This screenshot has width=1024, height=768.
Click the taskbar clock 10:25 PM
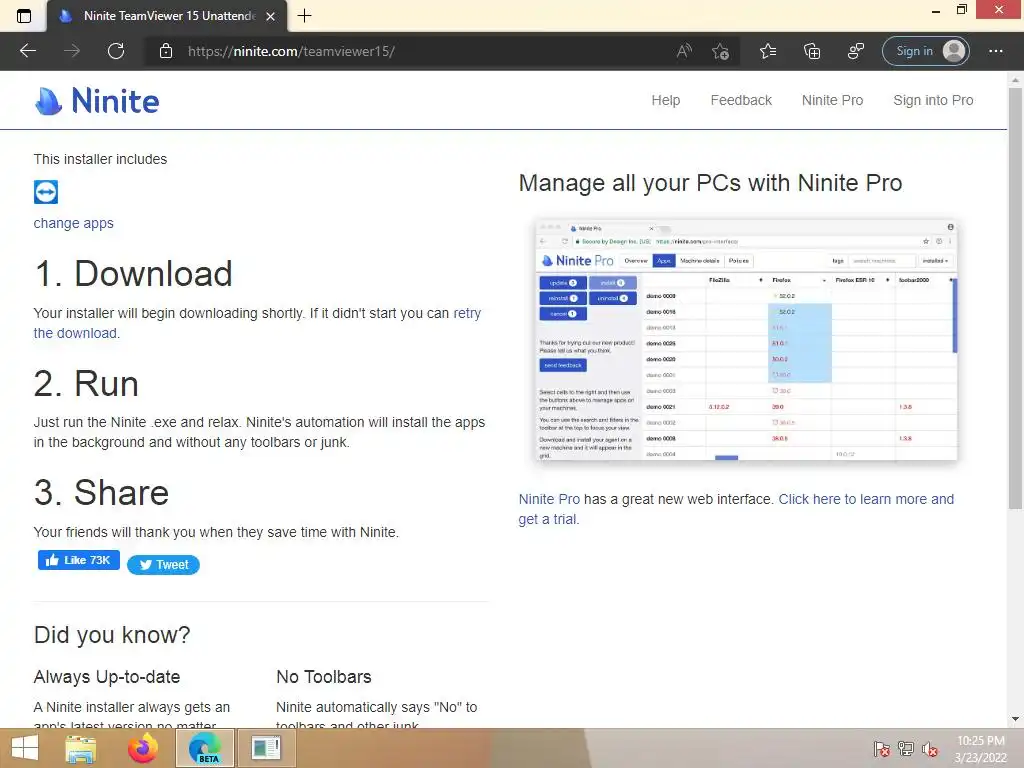pyautogui.click(x=981, y=749)
